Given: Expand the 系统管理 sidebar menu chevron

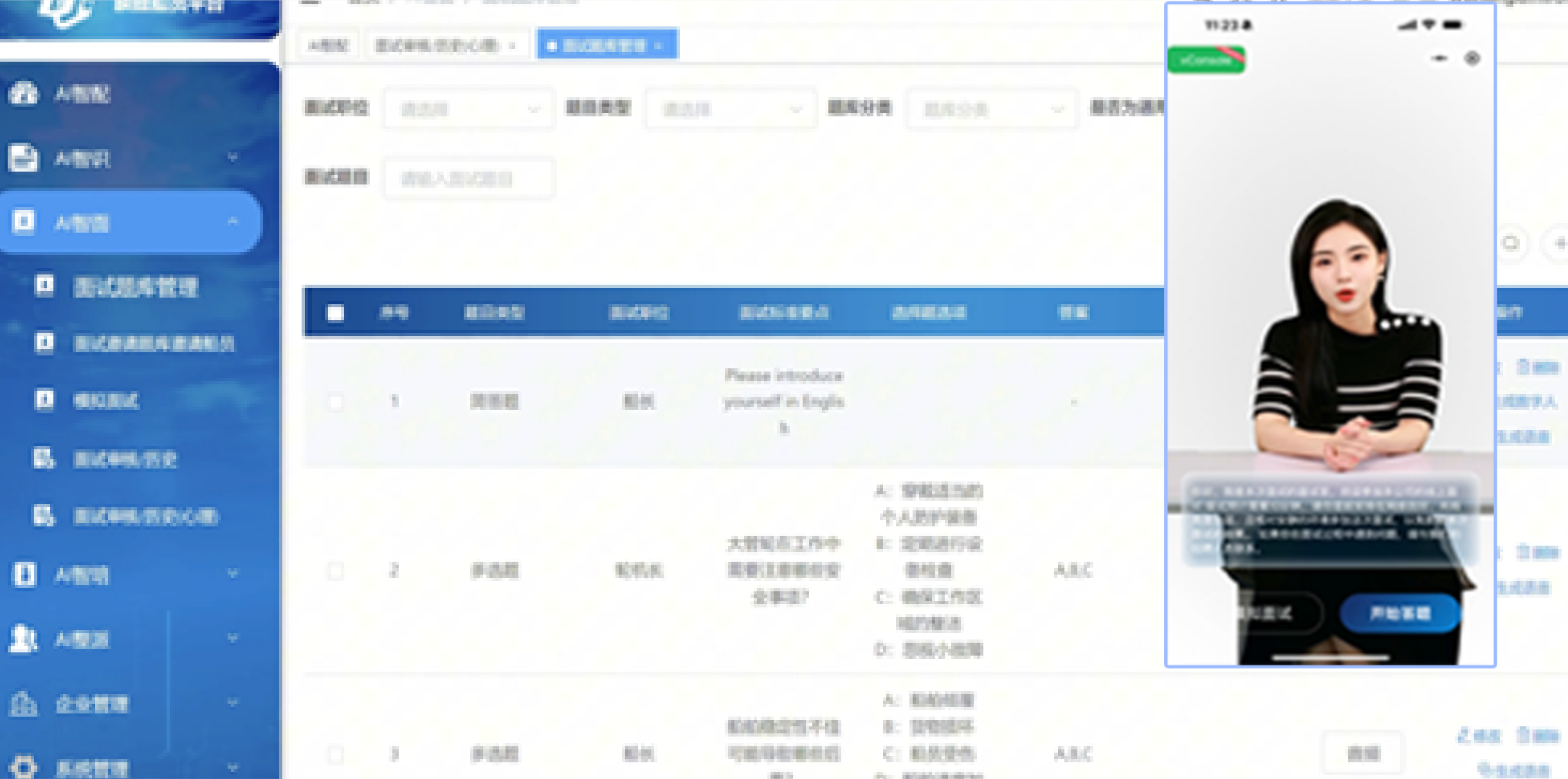Looking at the screenshot, I should point(233,767).
